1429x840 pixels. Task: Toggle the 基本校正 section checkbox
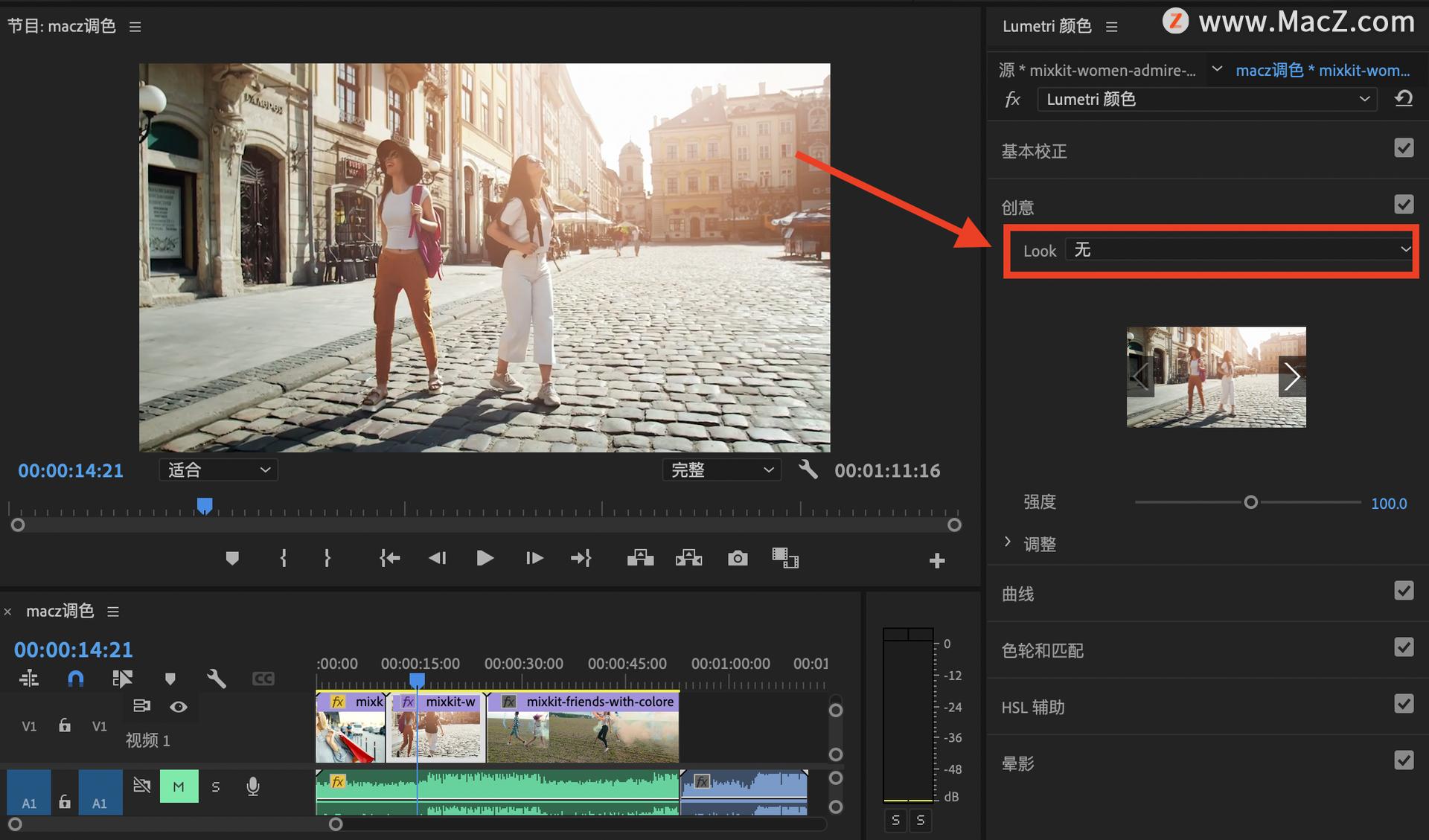pos(1404,148)
